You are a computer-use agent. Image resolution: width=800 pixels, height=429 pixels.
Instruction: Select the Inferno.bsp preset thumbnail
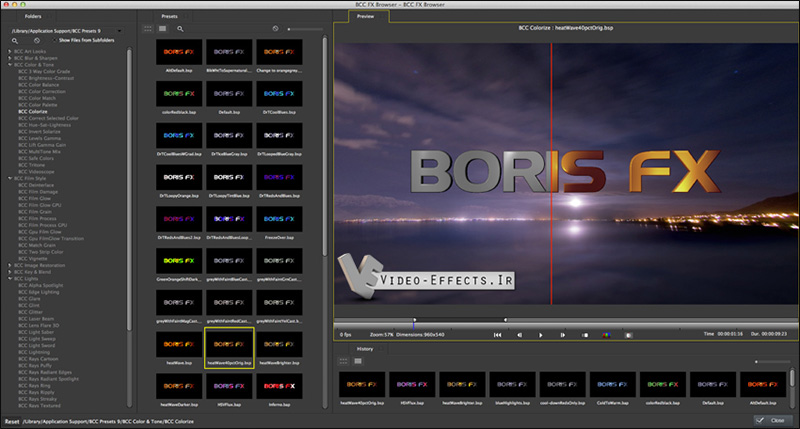[x=279, y=386]
